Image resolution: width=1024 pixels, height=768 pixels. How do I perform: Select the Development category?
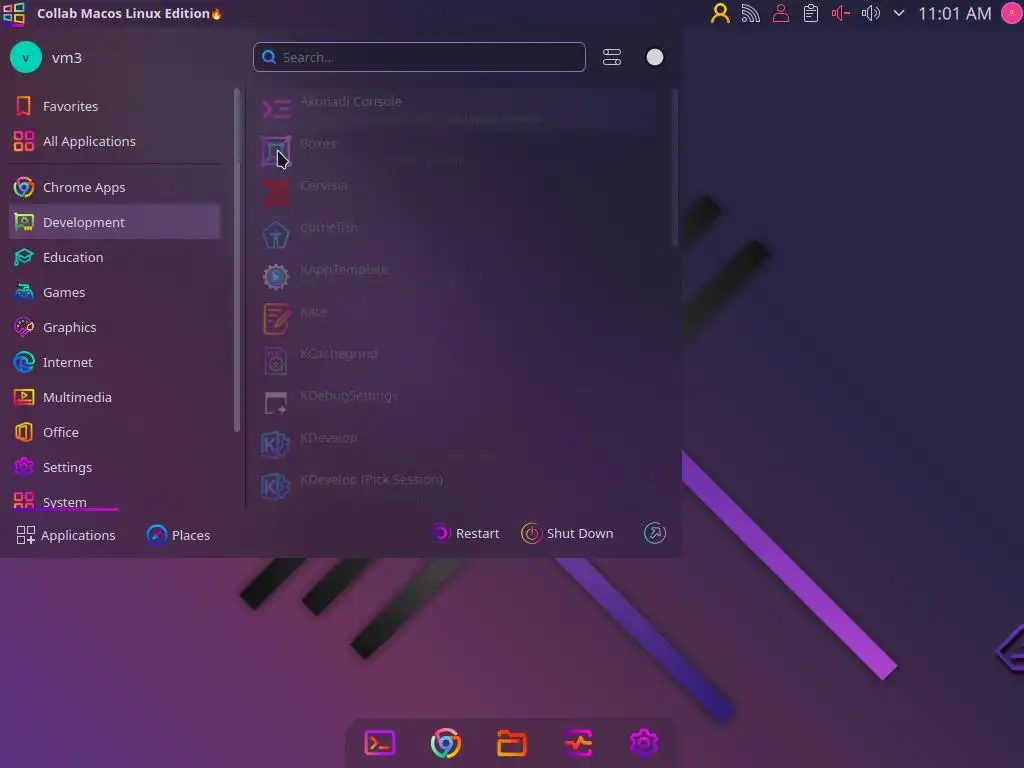tap(114, 222)
